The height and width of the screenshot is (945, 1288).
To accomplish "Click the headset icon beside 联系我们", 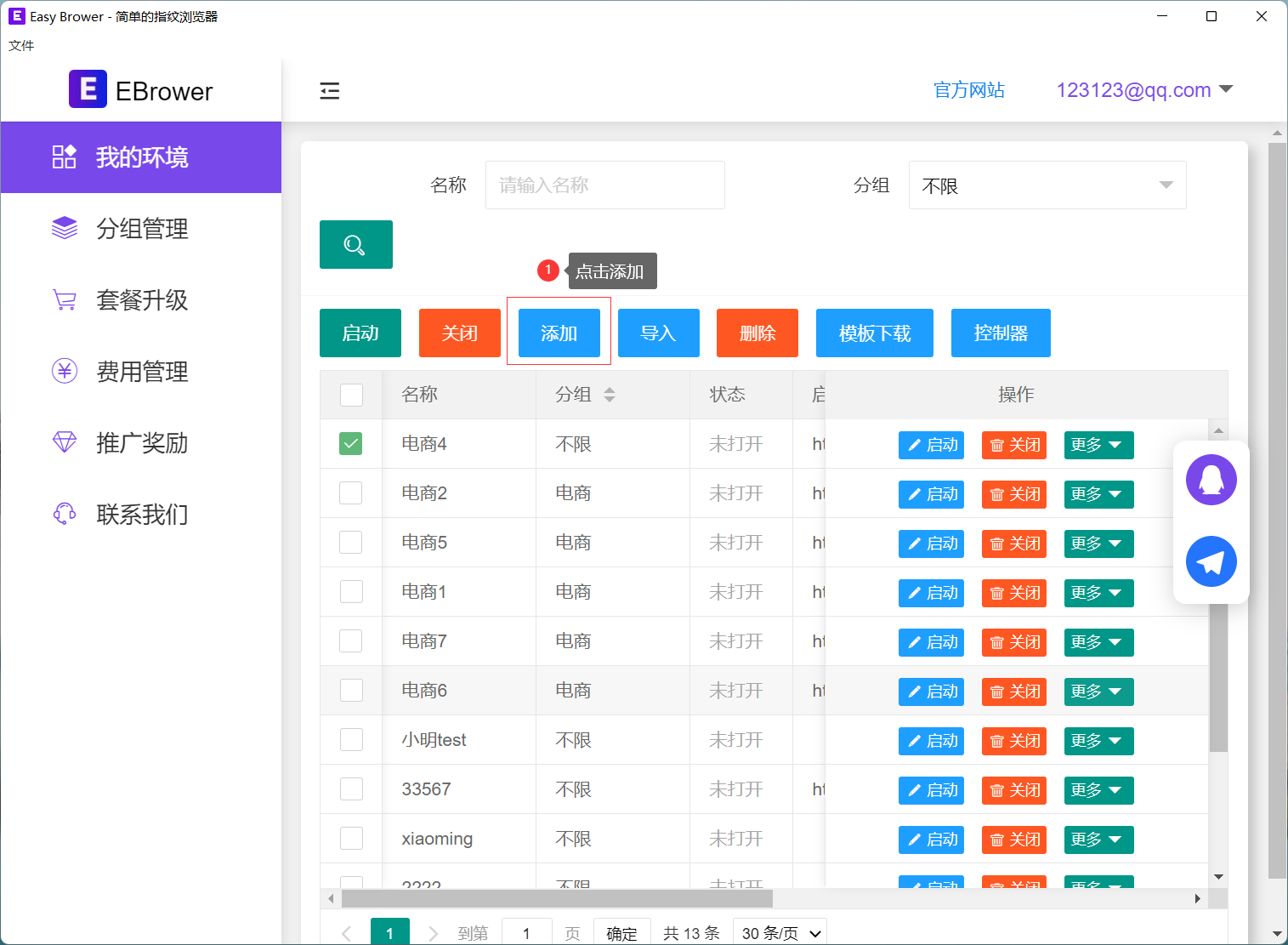I will [65, 514].
